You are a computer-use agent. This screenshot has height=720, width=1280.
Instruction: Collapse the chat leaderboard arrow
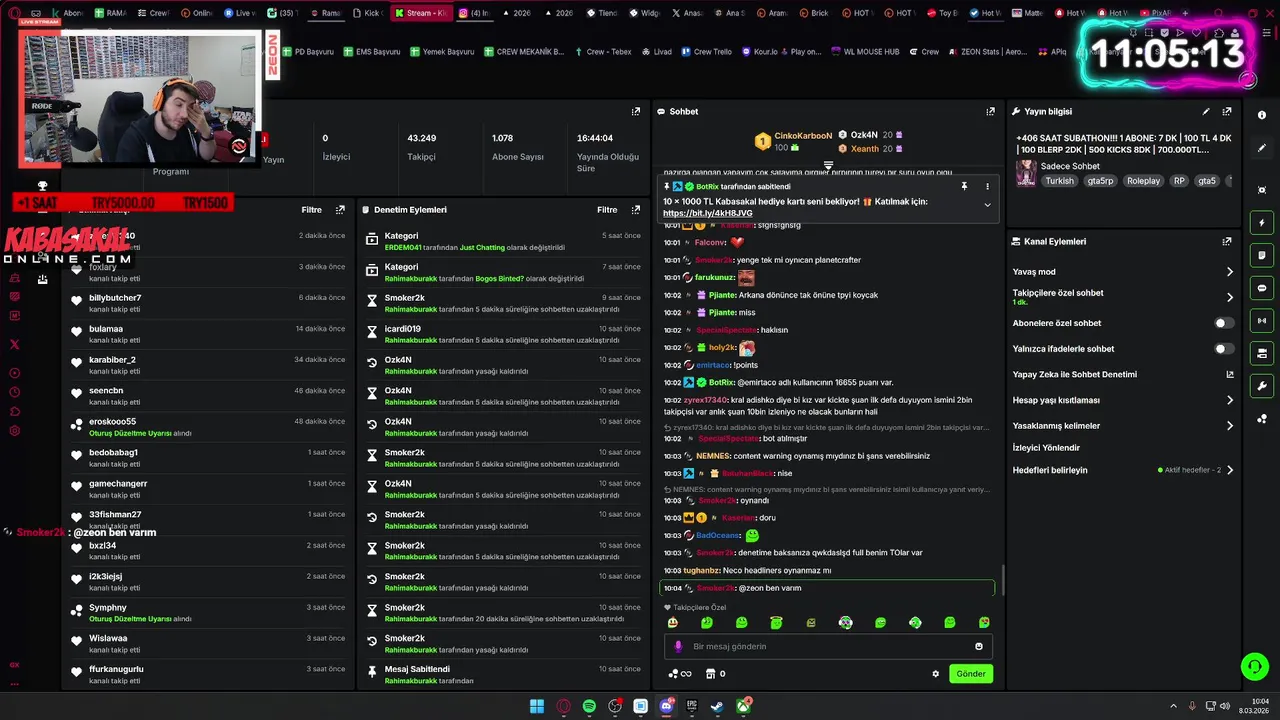tap(828, 165)
